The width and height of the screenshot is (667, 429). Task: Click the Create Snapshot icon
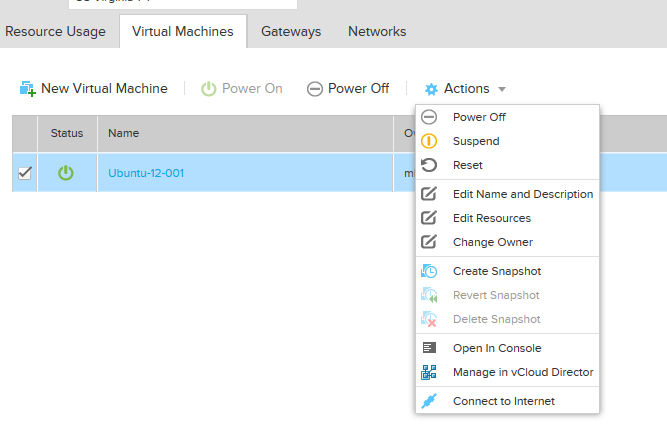tap(429, 271)
